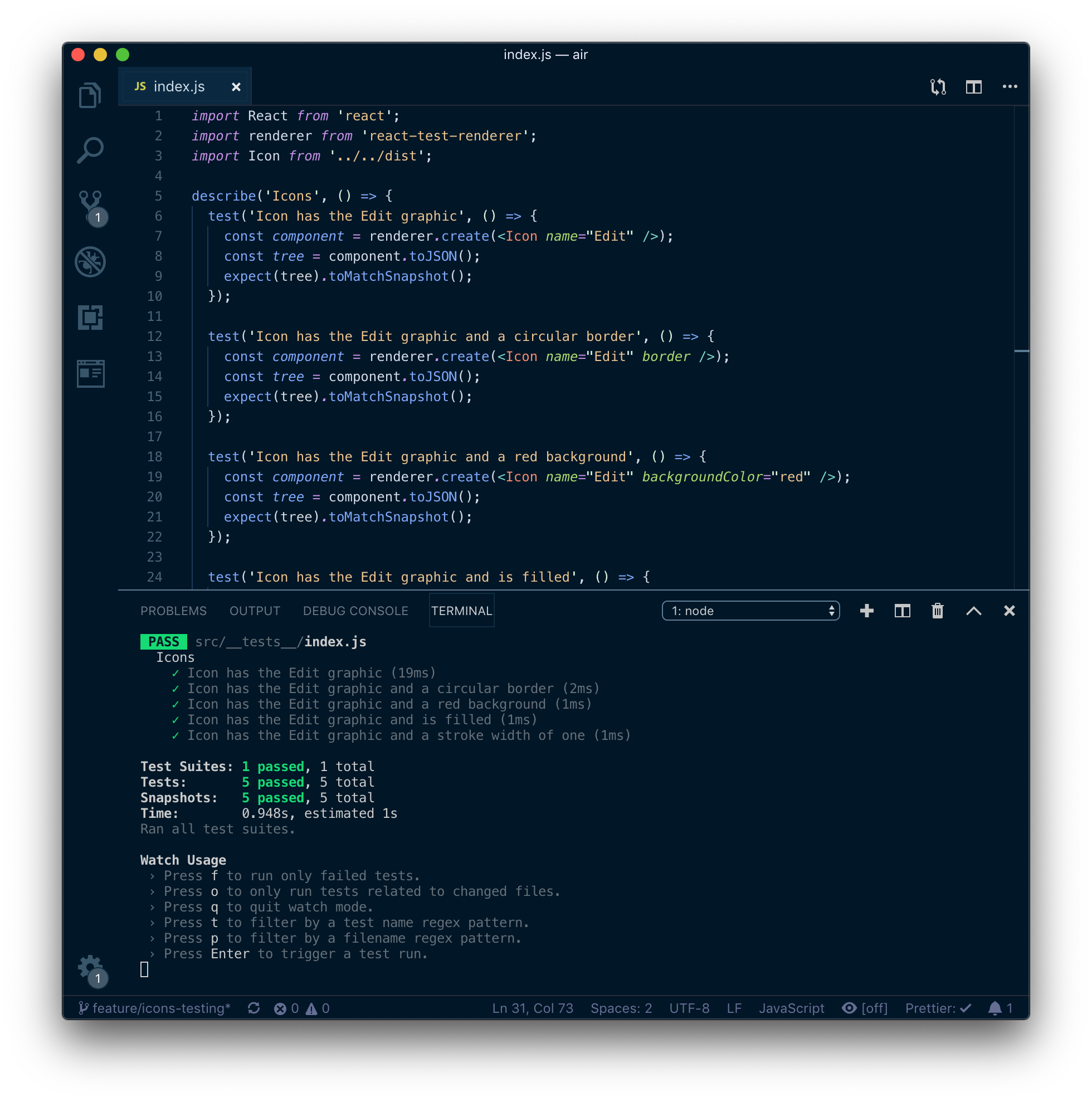Click 'describe' on line 5
This screenshot has height=1102, width=1092.
[223, 196]
